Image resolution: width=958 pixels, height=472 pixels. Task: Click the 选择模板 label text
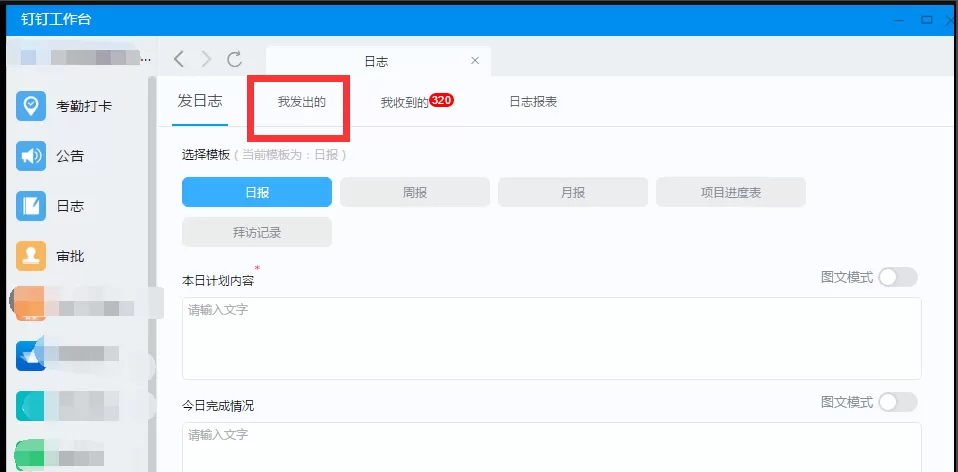206,155
